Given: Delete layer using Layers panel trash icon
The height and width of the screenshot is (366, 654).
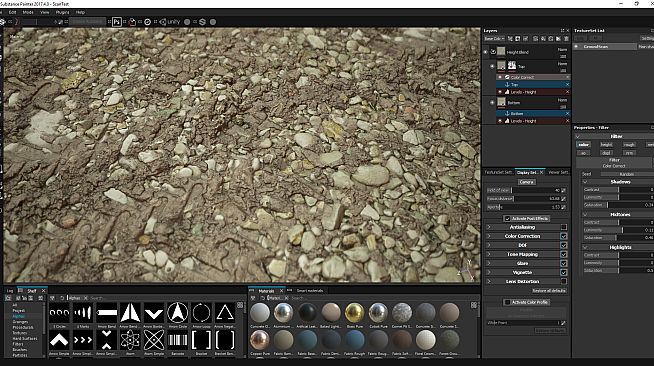Looking at the screenshot, I should (x=566, y=39).
